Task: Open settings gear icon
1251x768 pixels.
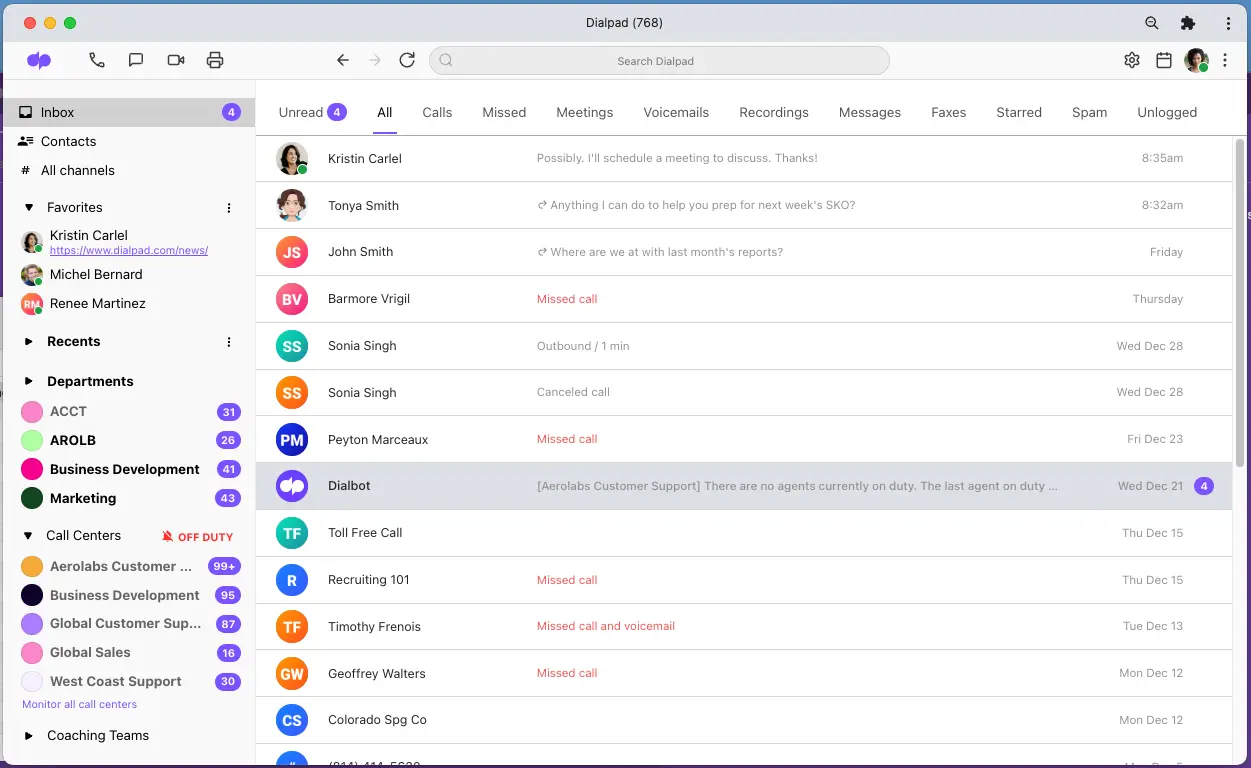Action: [x=1132, y=60]
